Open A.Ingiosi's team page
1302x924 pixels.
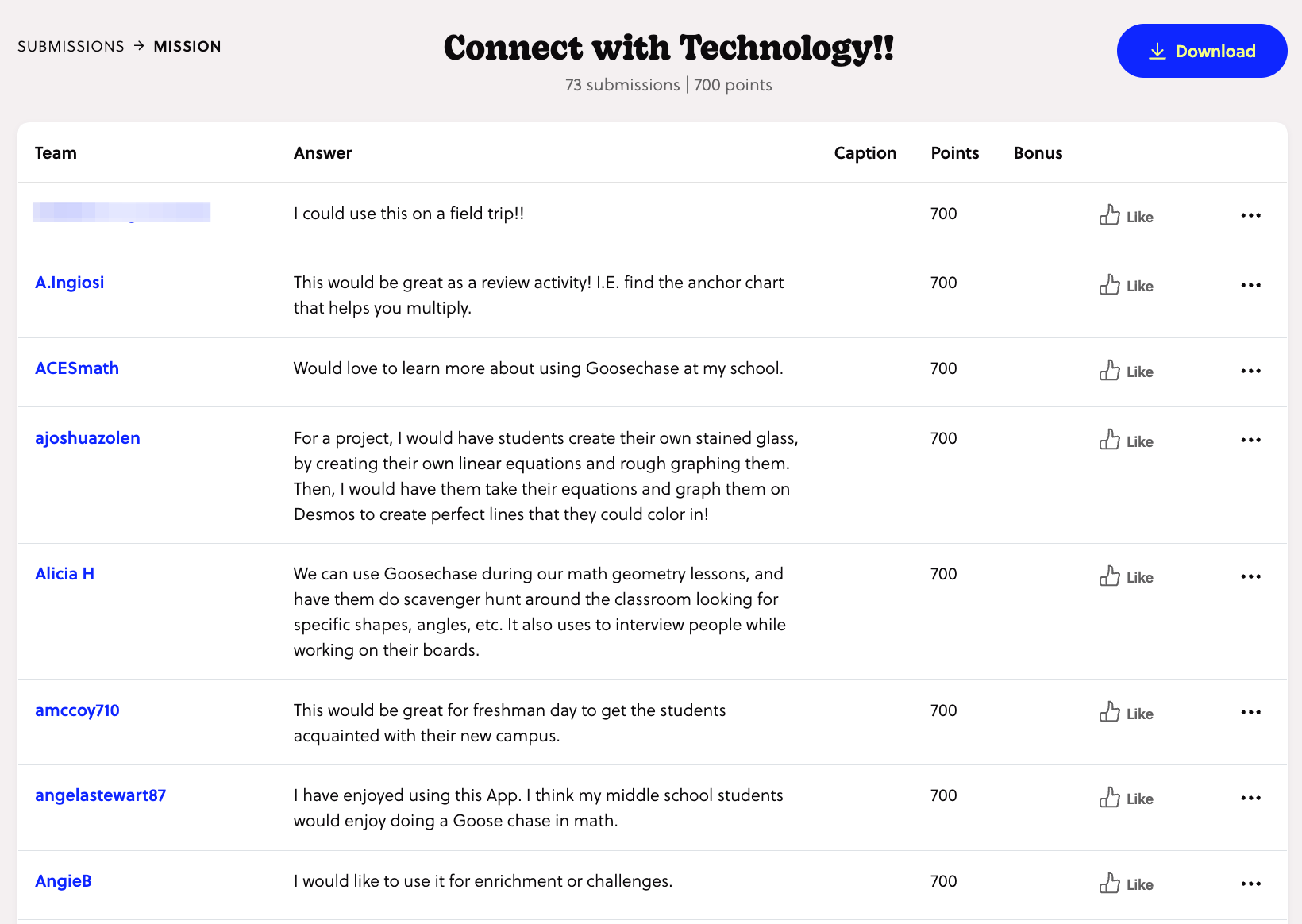69,282
